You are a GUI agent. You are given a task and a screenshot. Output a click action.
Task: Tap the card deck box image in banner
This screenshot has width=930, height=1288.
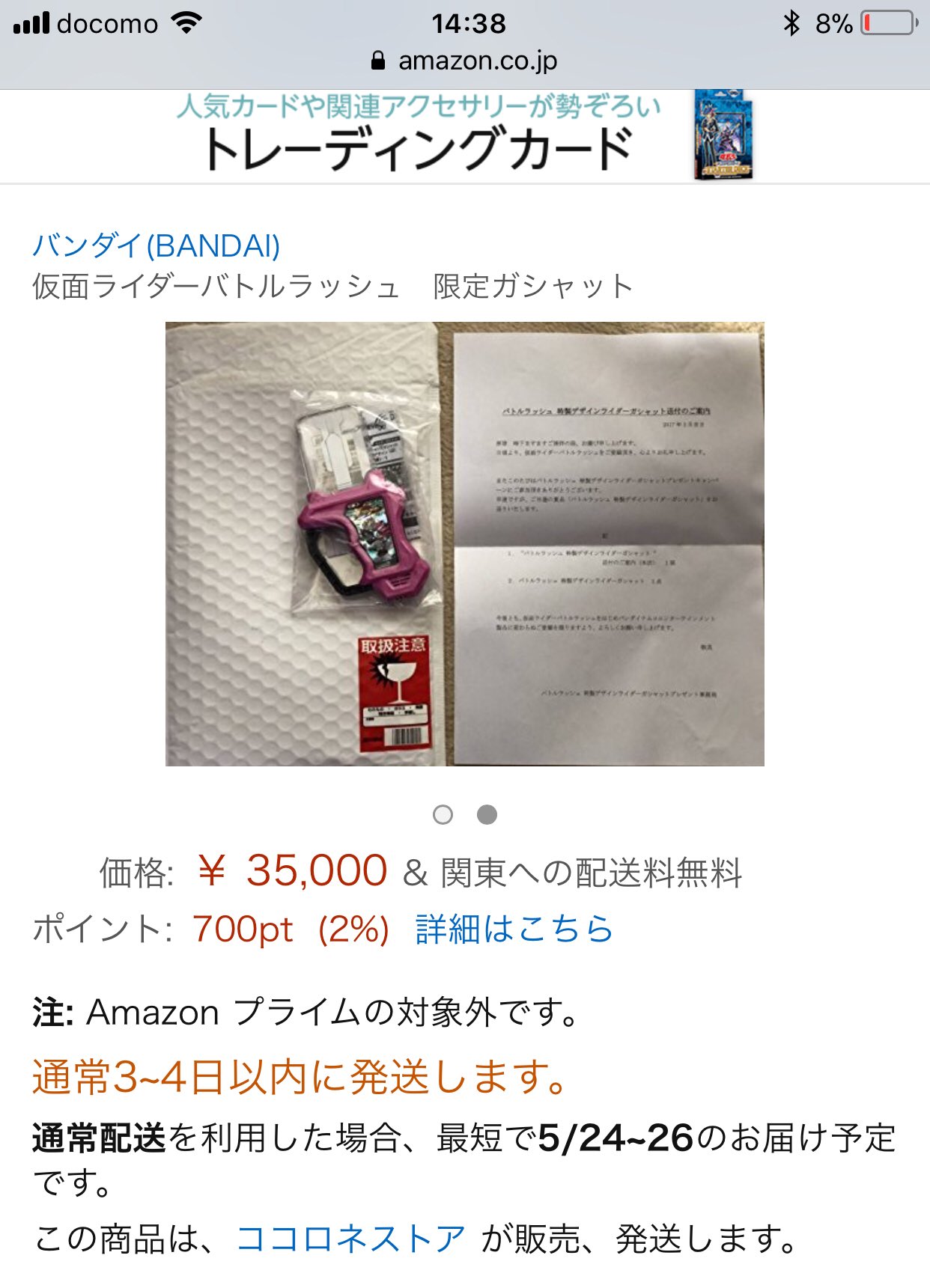723,135
